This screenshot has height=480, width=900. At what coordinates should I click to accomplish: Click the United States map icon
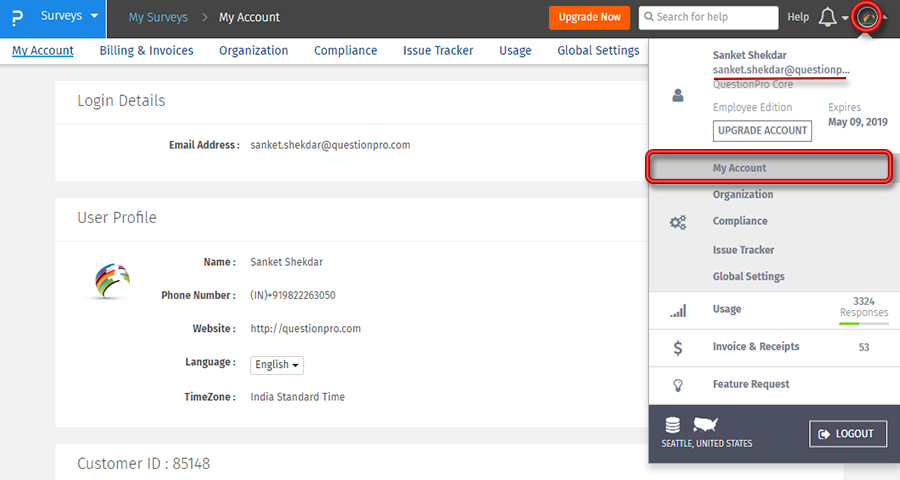(x=705, y=425)
